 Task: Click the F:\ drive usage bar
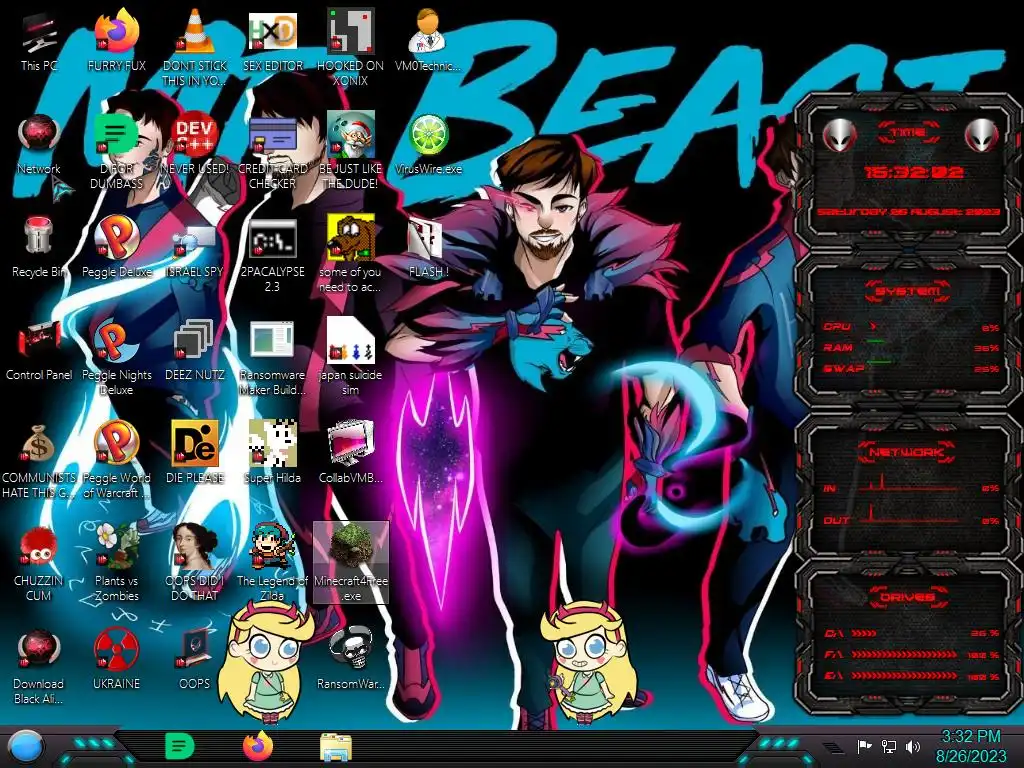(x=911, y=654)
